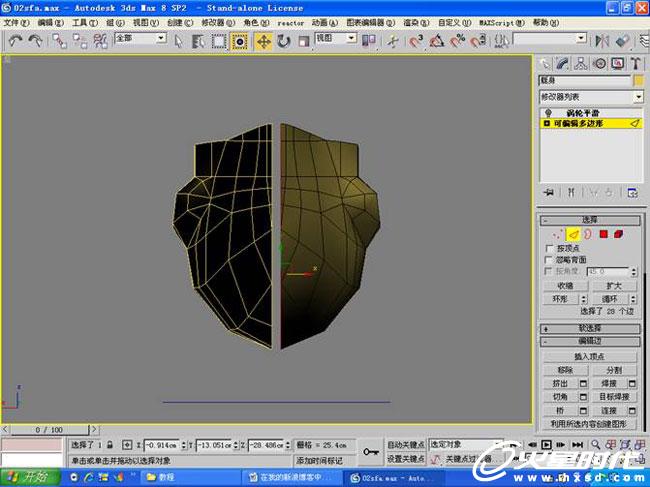This screenshot has height=487, width=650.
Task: Switch to the Modify command panel tab
Action: point(563,64)
